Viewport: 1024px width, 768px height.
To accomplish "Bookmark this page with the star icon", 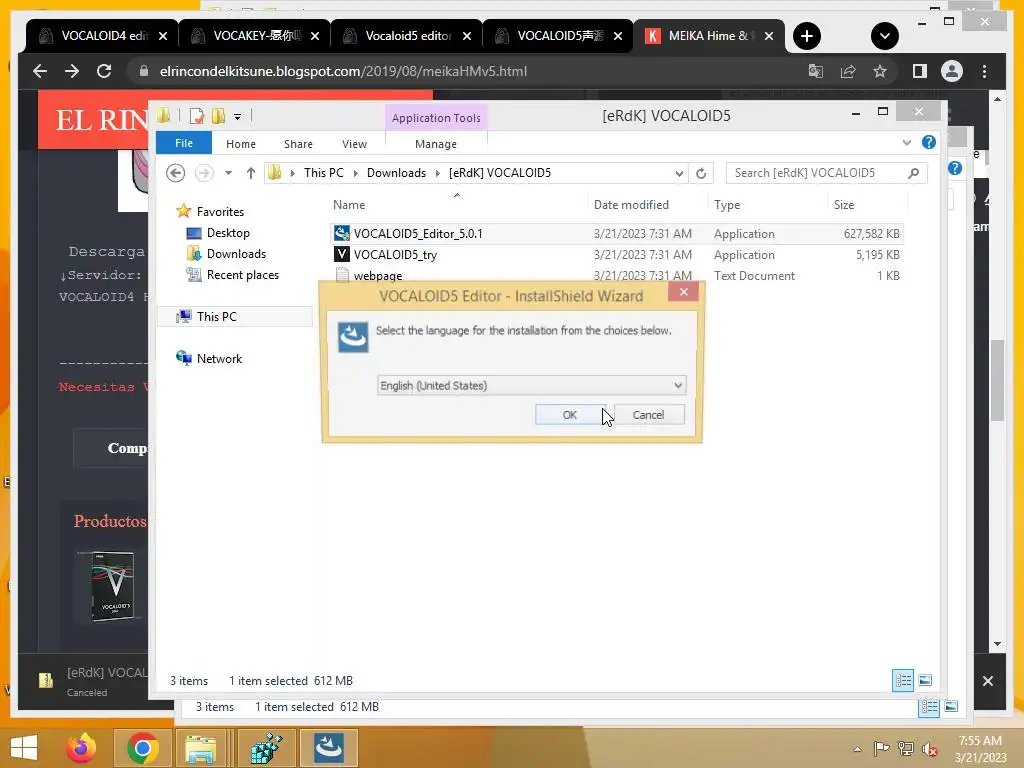I will [x=880, y=71].
